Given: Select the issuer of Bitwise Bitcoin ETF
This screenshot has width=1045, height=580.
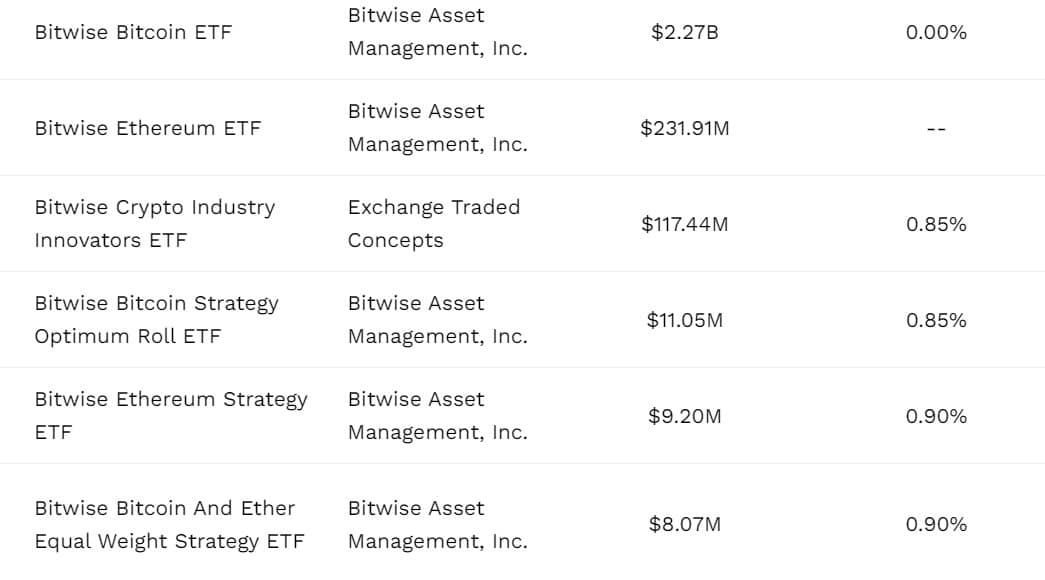Looking at the screenshot, I should pos(437,32).
